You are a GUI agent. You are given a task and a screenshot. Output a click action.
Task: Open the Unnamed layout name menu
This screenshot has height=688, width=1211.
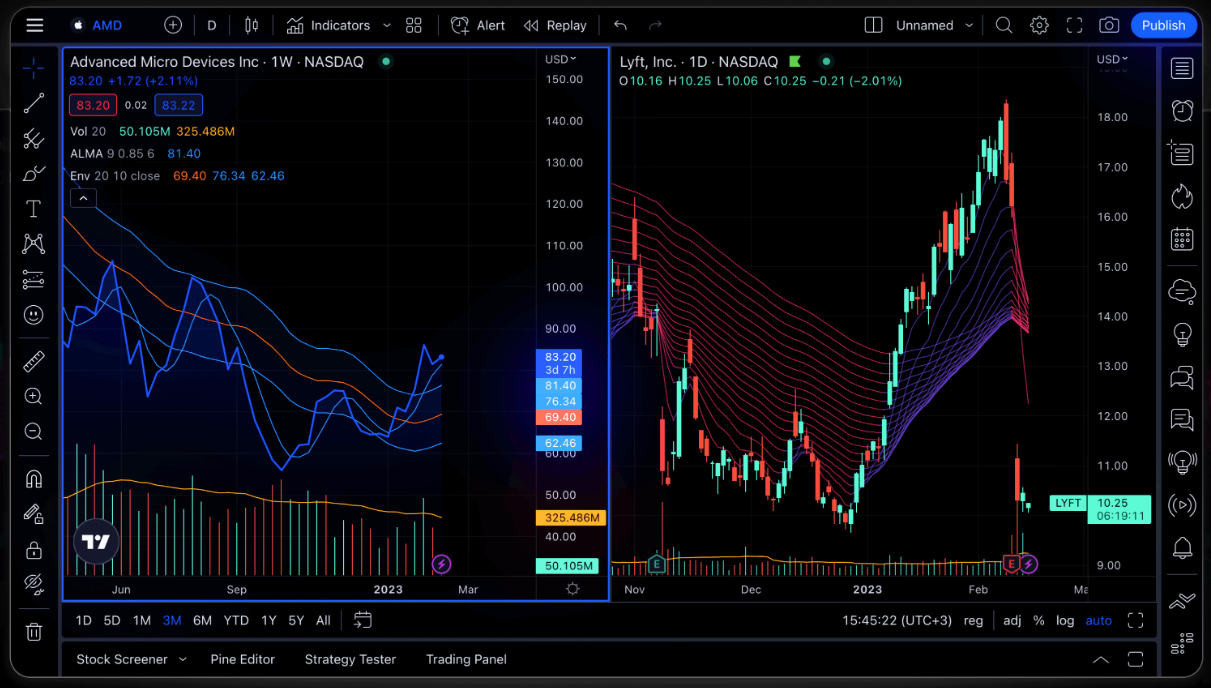[x=924, y=25]
